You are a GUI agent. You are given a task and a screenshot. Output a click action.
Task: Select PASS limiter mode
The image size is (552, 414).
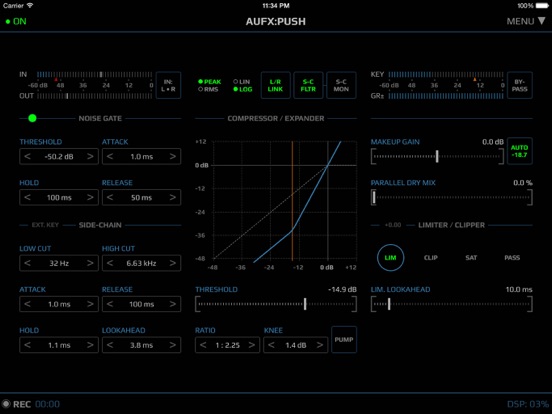click(512, 258)
